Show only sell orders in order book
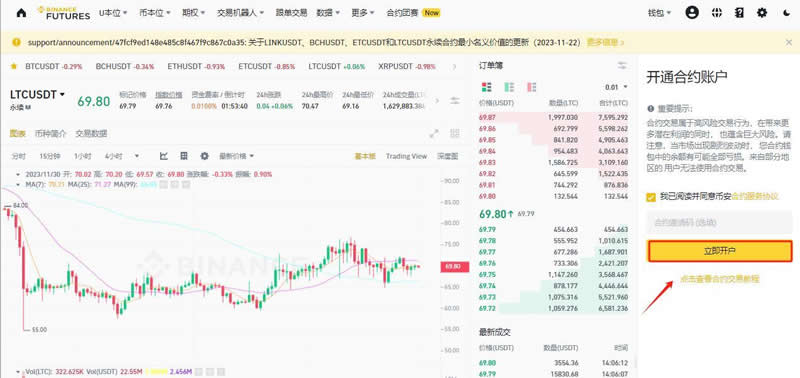Viewport: 800px width, 378px height. (x=532, y=87)
